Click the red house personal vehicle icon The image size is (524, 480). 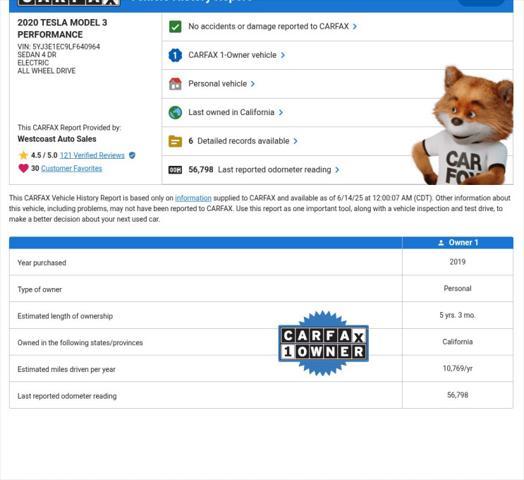pos(175,84)
